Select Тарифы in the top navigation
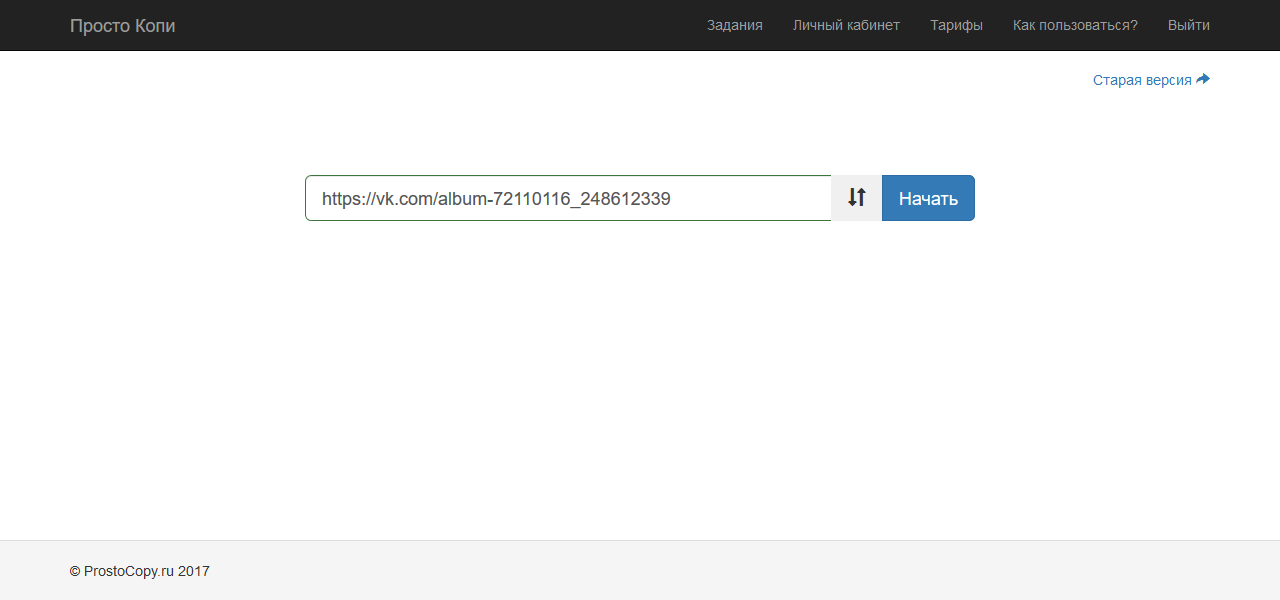The height and width of the screenshot is (600, 1280). 956,25
